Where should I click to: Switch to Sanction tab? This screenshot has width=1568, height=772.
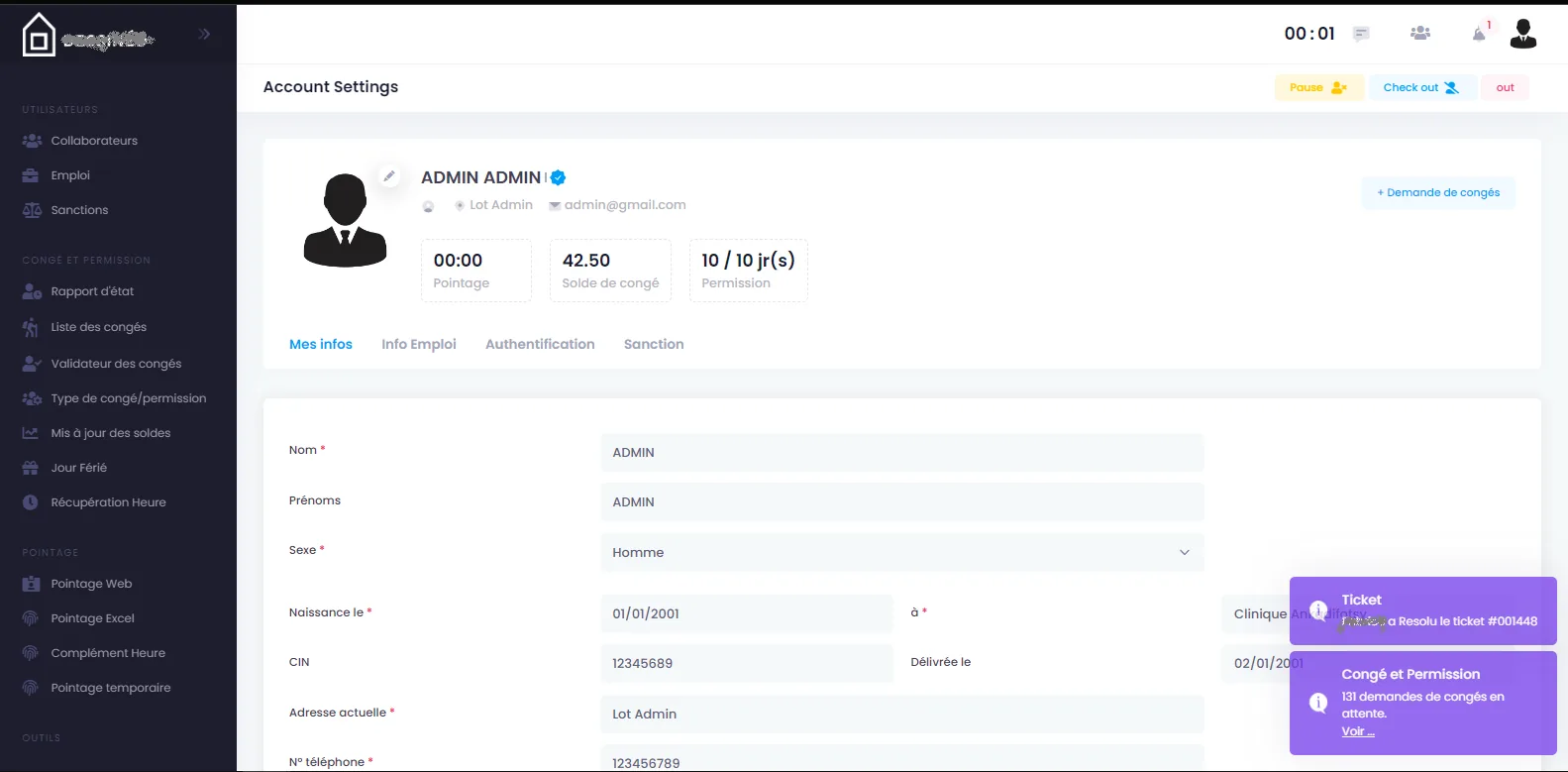coord(654,344)
